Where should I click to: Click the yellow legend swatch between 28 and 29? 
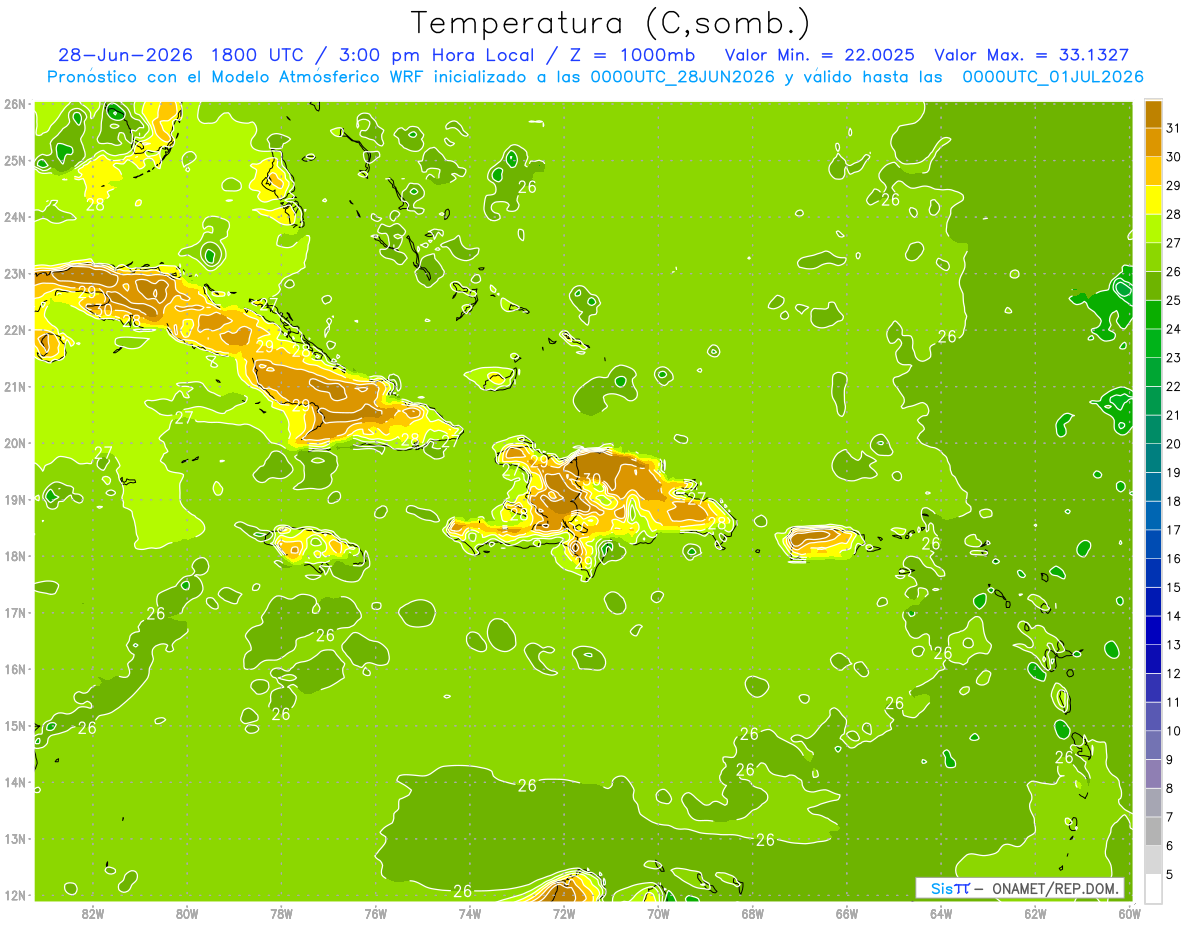1153,201
